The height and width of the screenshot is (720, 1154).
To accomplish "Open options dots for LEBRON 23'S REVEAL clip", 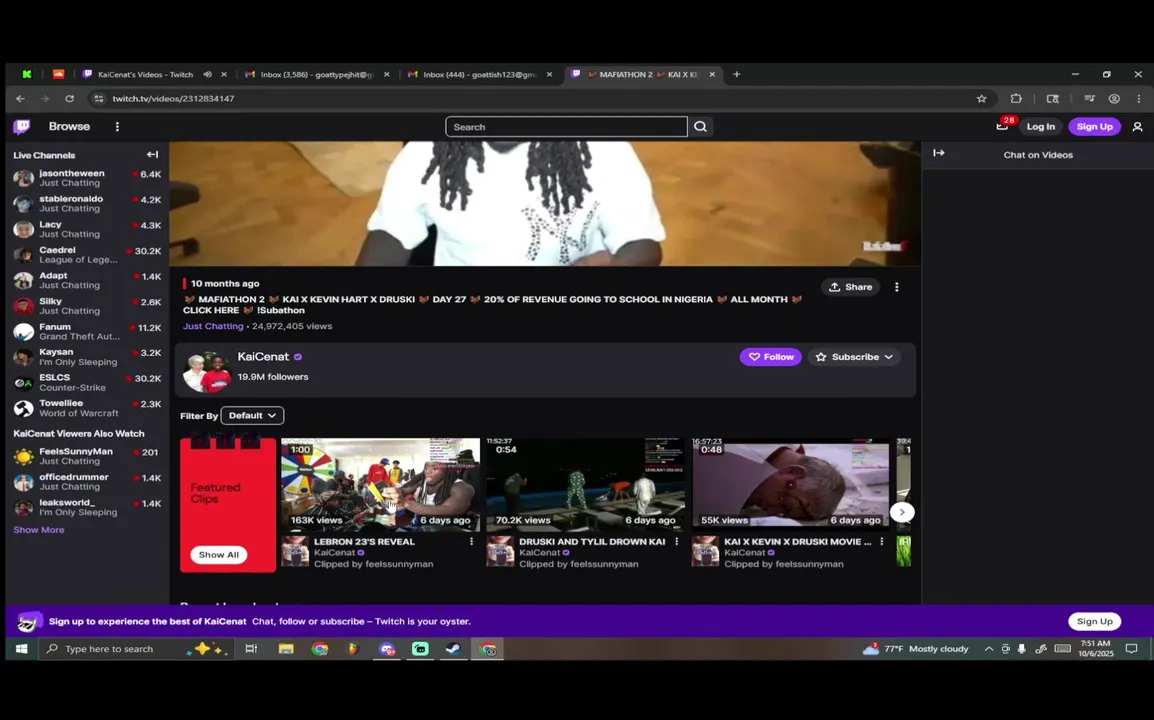I will [x=471, y=542].
